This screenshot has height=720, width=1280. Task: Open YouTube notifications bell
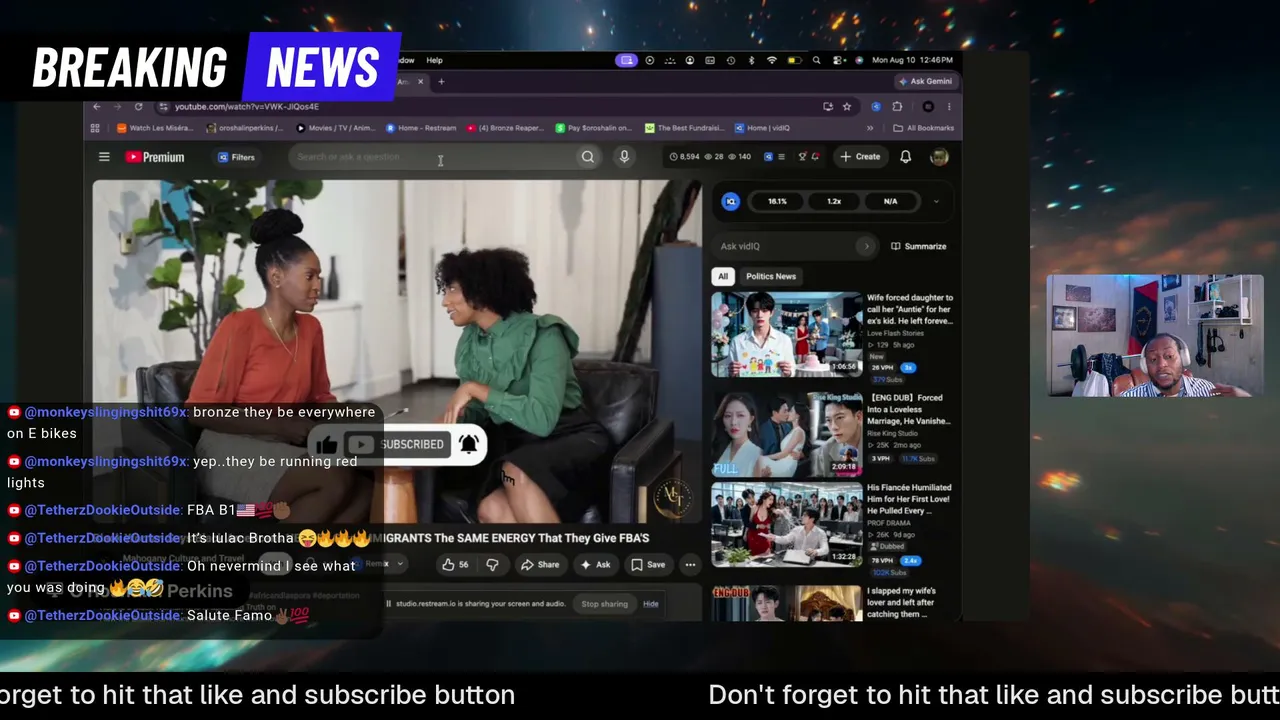pyautogui.click(x=905, y=157)
